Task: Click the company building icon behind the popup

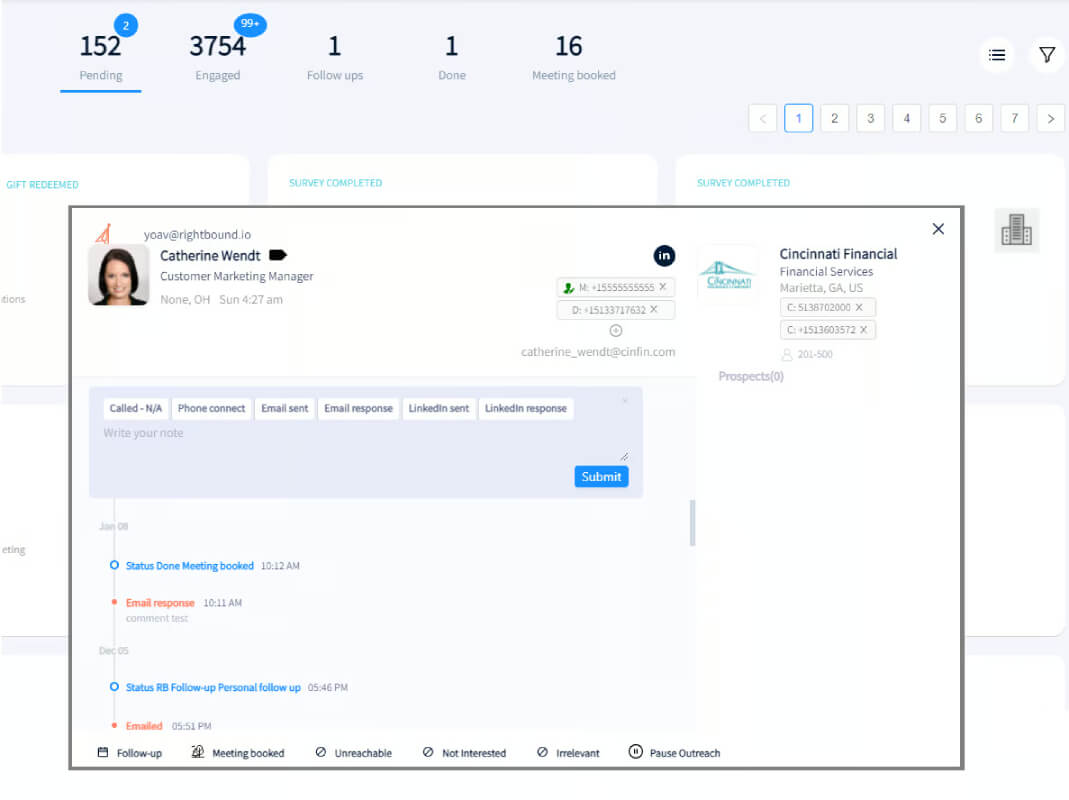Action: pyautogui.click(x=1016, y=230)
